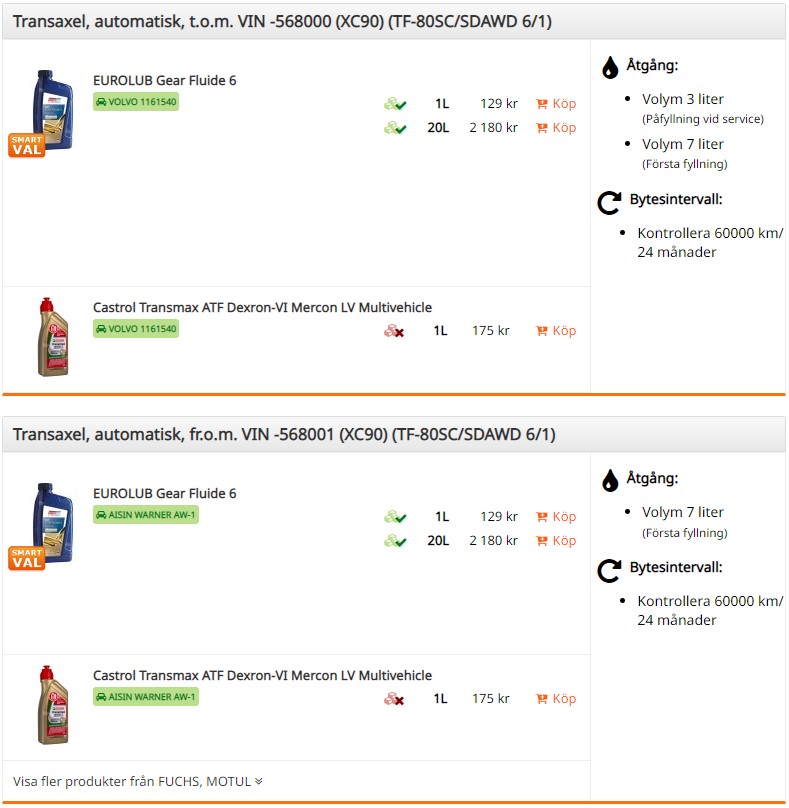Viewport: 789px width, 808px height.
Task: Click the in-stock icon for EUROLUB 1L, first section
Action: point(395,104)
